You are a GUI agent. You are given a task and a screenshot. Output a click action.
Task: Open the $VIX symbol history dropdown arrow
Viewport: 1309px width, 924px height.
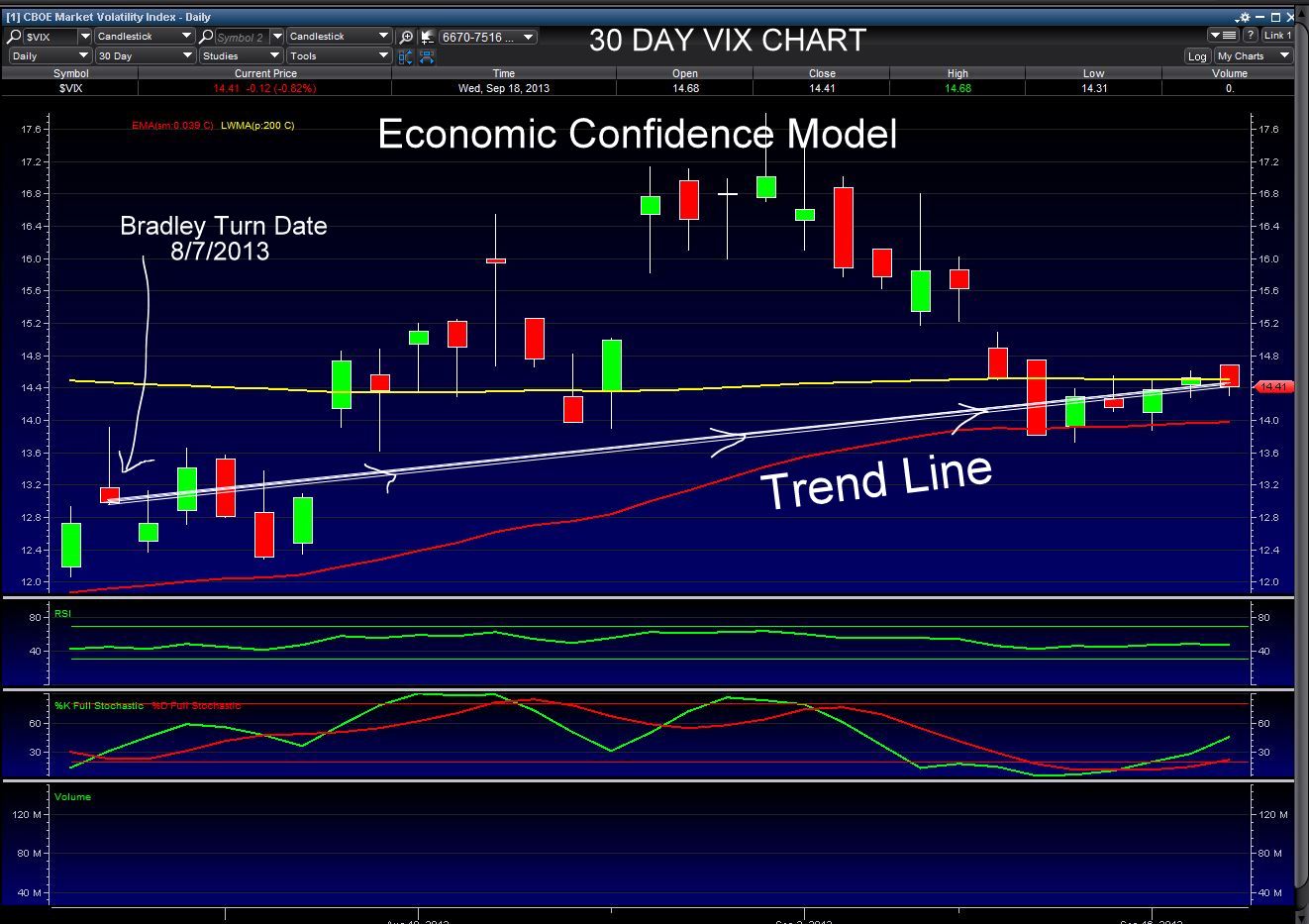pyautogui.click(x=84, y=37)
